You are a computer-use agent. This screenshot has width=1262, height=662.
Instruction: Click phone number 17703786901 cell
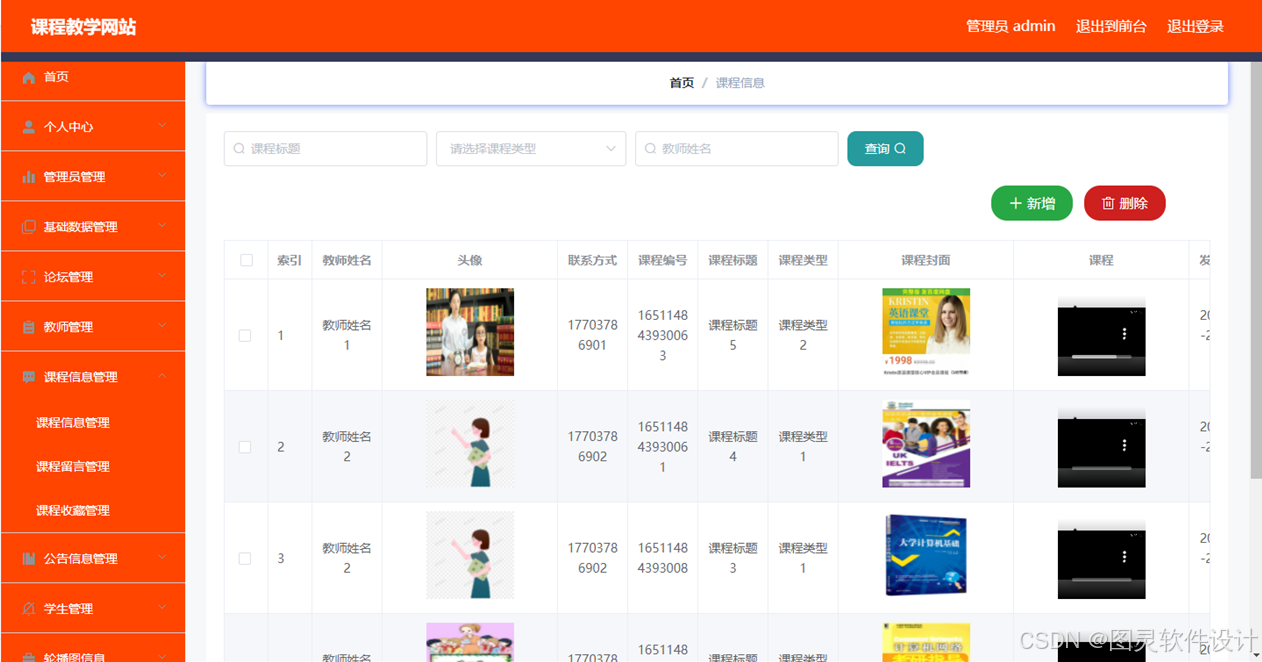(593, 335)
